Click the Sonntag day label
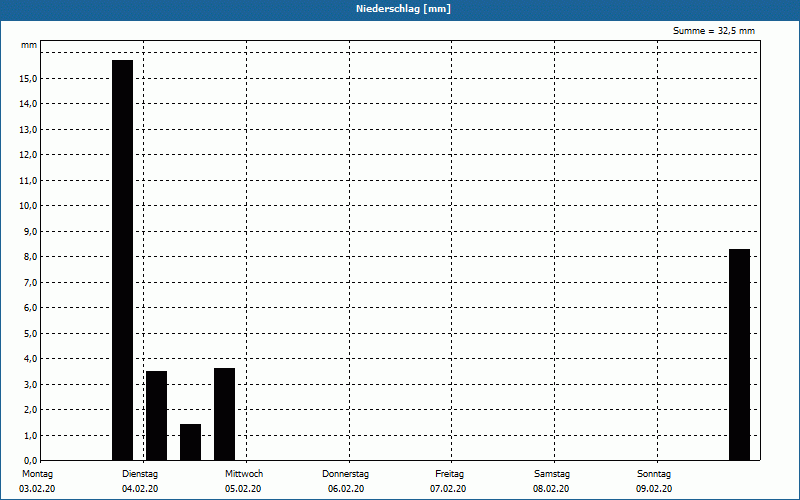This screenshot has height=500, width=800. click(x=654, y=473)
